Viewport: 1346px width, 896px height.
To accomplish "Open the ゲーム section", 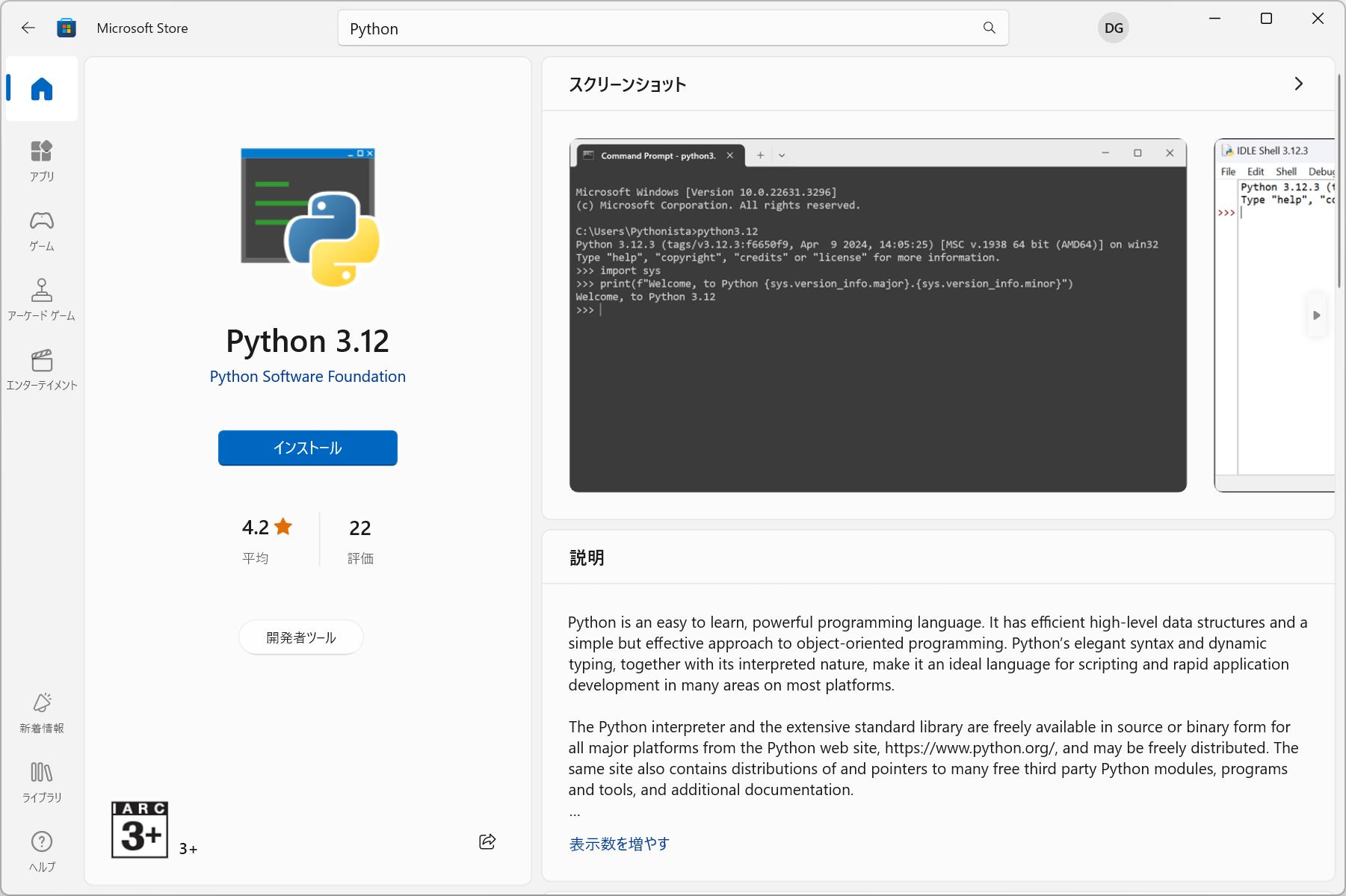I will [x=42, y=230].
